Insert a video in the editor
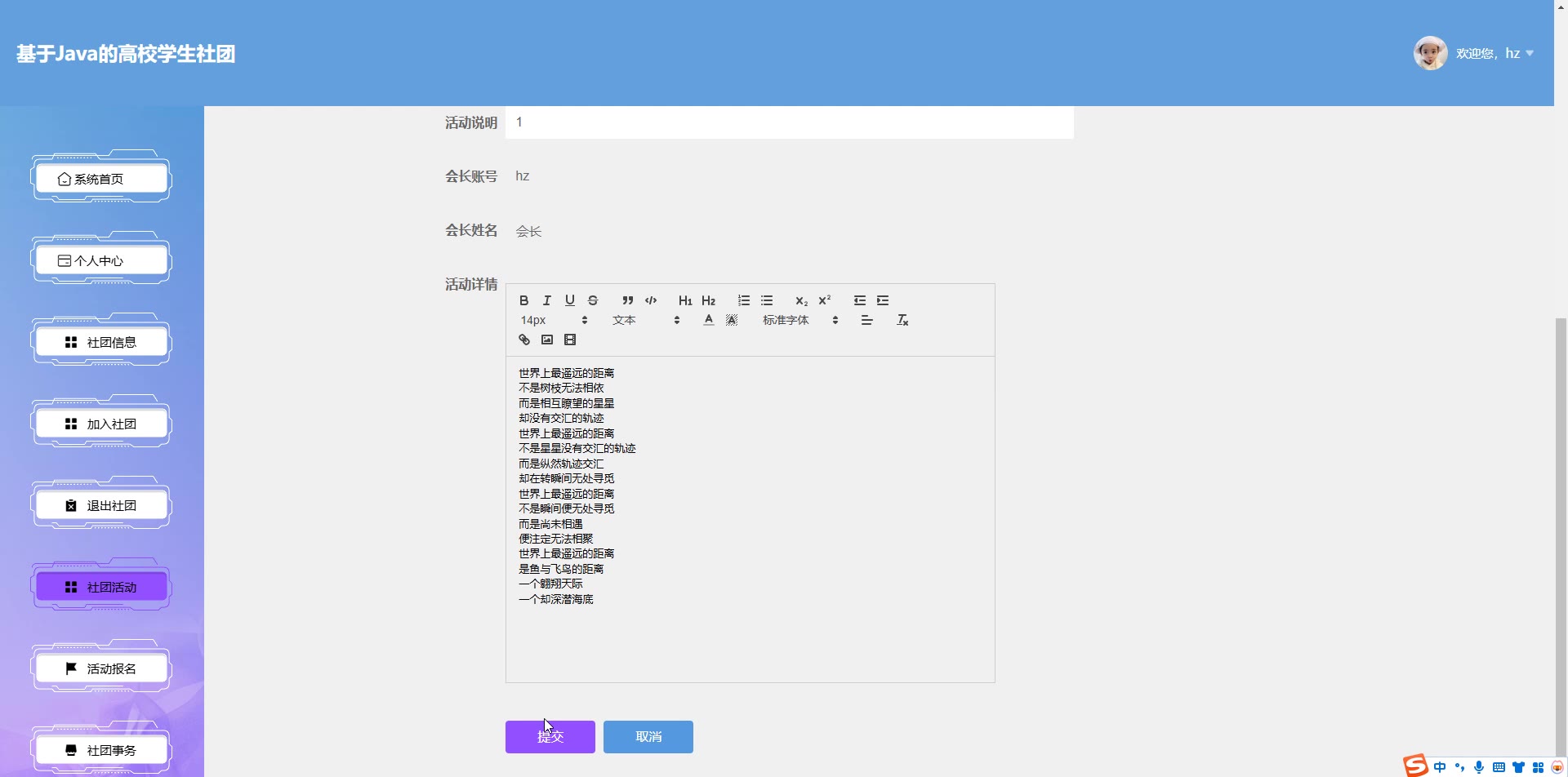 point(570,340)
